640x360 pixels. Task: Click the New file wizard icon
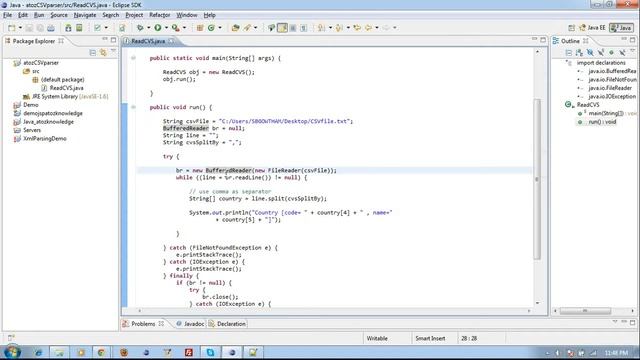(11, 28)
